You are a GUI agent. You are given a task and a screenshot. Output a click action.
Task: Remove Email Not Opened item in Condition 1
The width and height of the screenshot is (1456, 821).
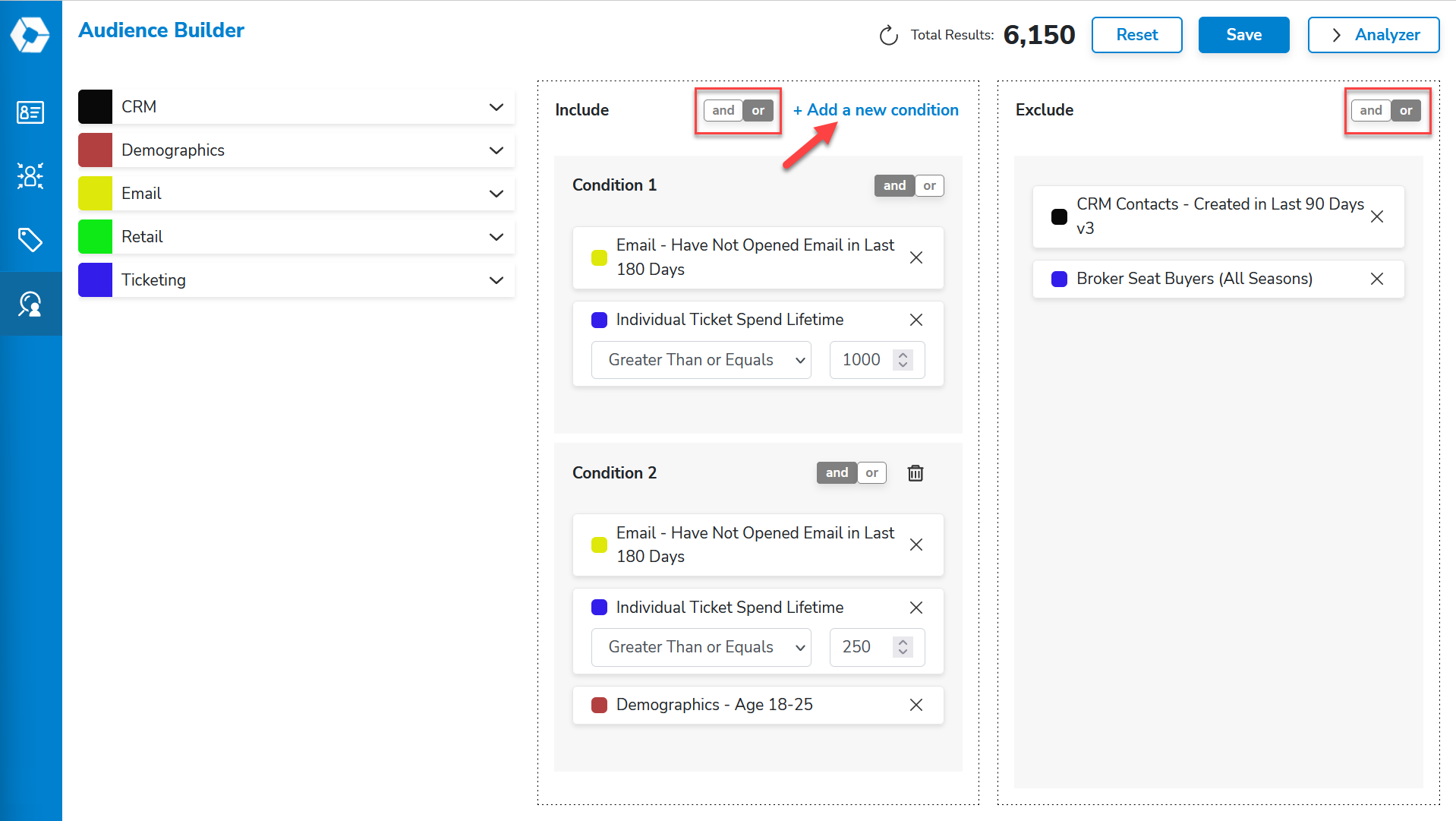coord(916,257)
